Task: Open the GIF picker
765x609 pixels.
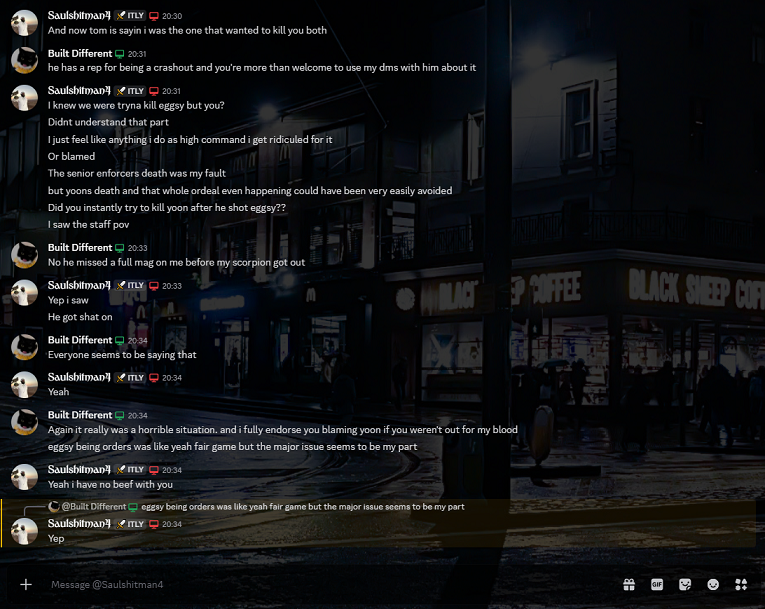Action: coord(657,584)
